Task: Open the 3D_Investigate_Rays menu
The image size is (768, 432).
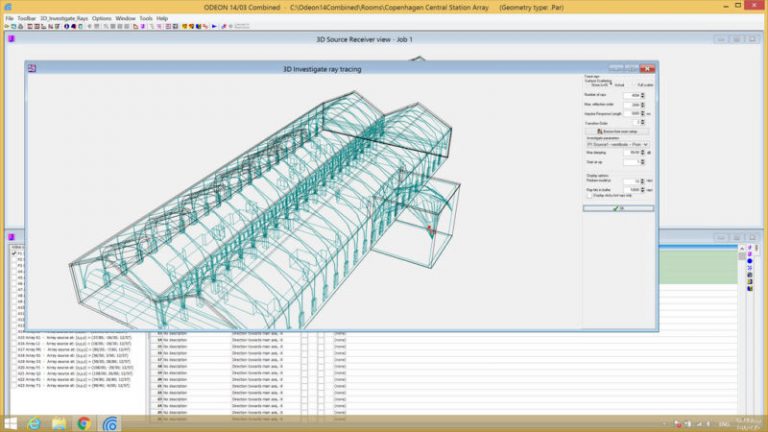Action: pyautogui.click(x=64, y=18)
